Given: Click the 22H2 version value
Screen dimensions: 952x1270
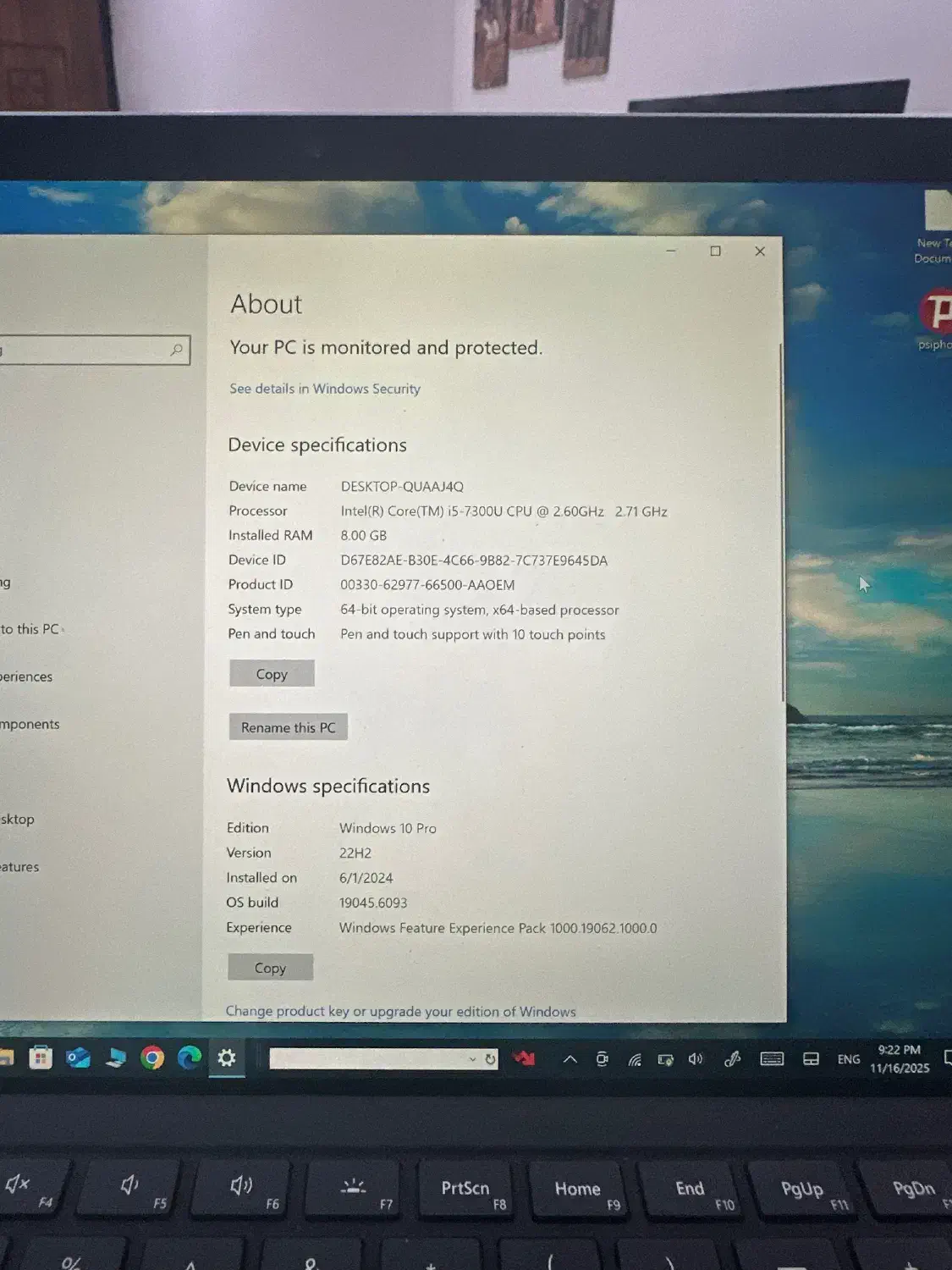Looking at the screenshot, I should pos(355,853).
